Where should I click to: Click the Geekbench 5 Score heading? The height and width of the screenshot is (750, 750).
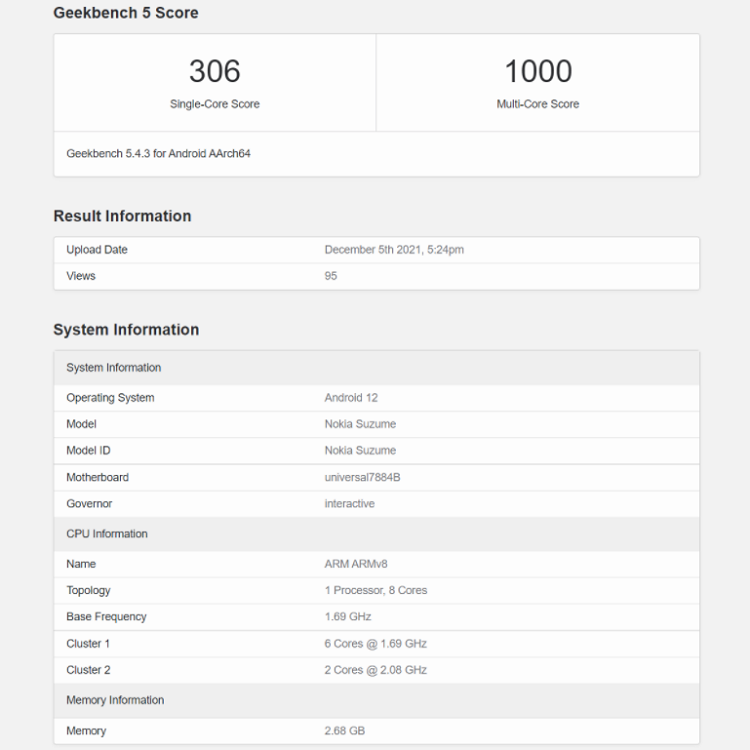pyautogui.click(x=126, y=13)
